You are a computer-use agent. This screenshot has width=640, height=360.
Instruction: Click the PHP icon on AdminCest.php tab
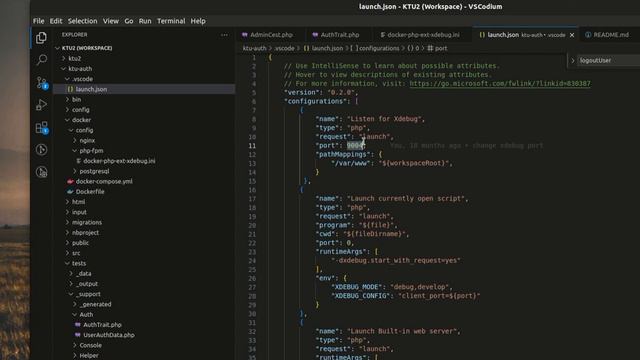[x=244, y=35]
